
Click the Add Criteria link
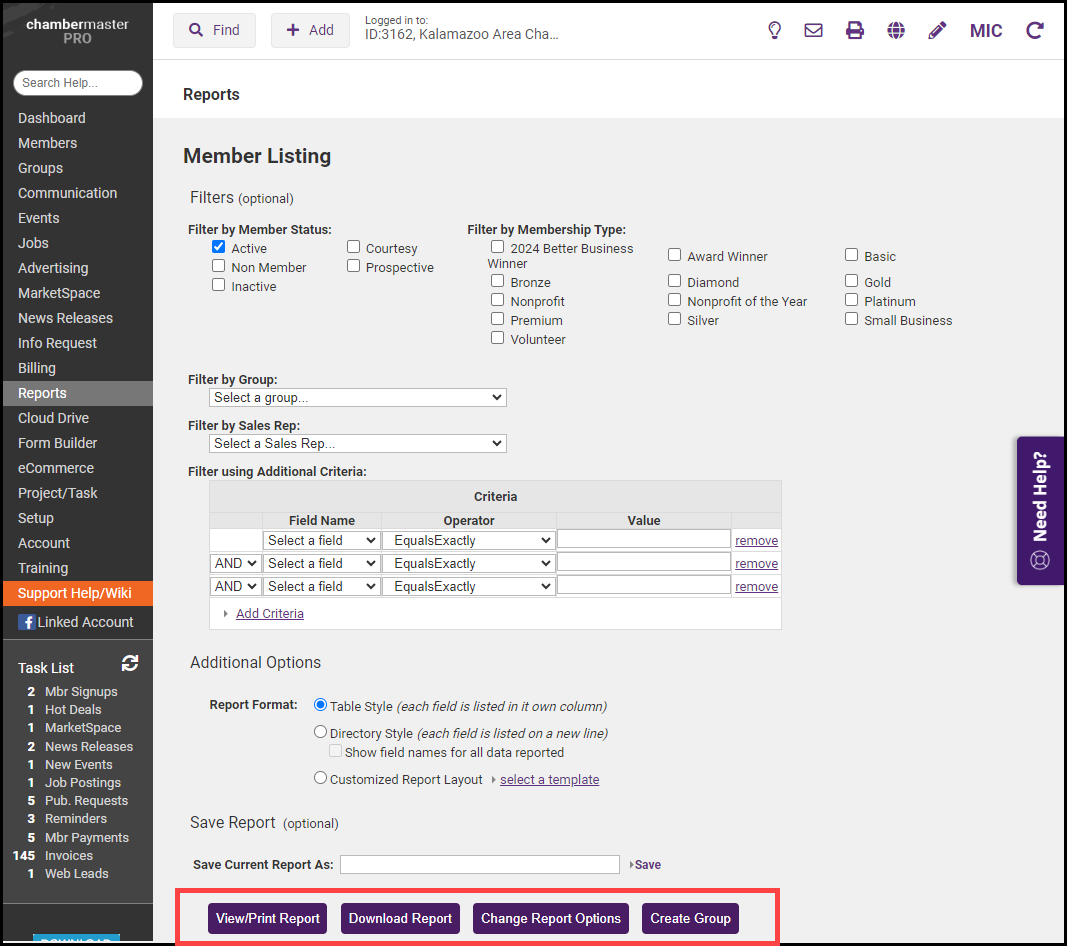(x=270, y=614)
